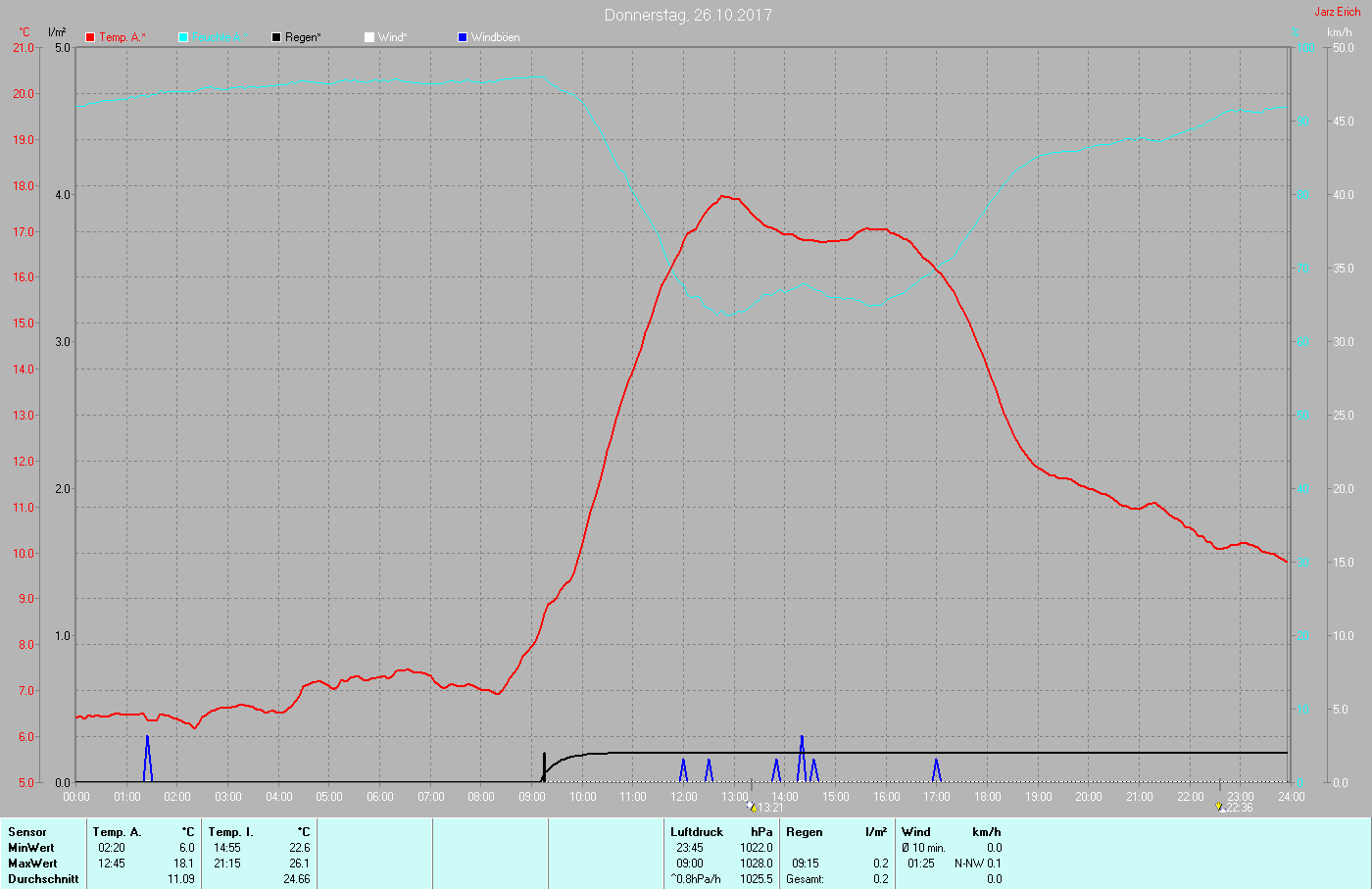The height and width of the screenshot is (889, 1372).
Task: Click the wind direction N-NW 0.1 entry
Action: pos(978,864)
